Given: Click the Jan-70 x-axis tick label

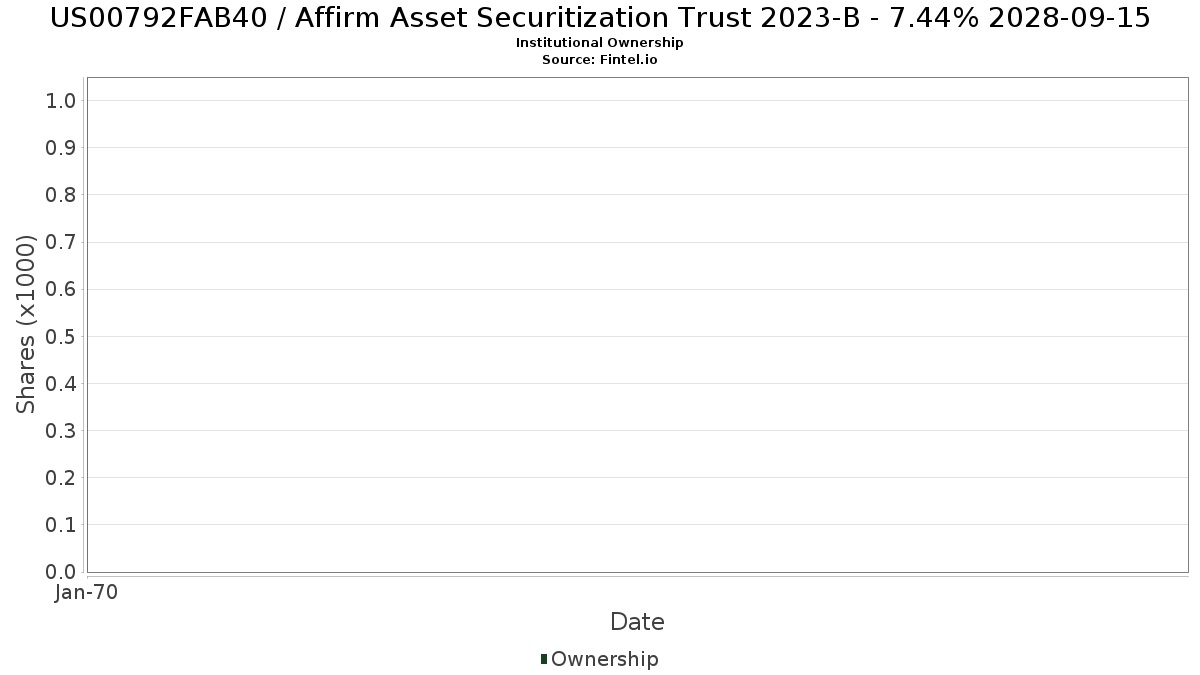Looking at the screenshot, I should point(86,592).
